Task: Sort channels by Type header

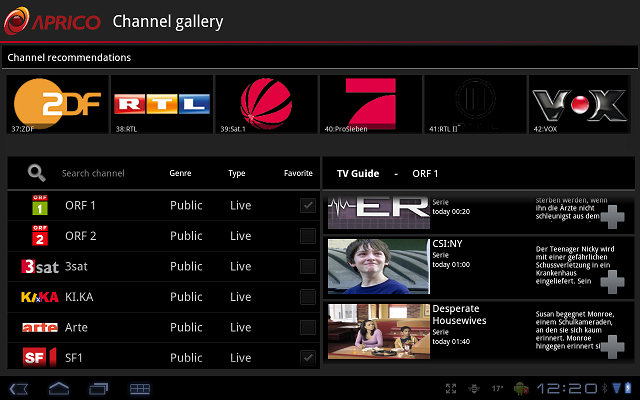Action: (237, 173)
